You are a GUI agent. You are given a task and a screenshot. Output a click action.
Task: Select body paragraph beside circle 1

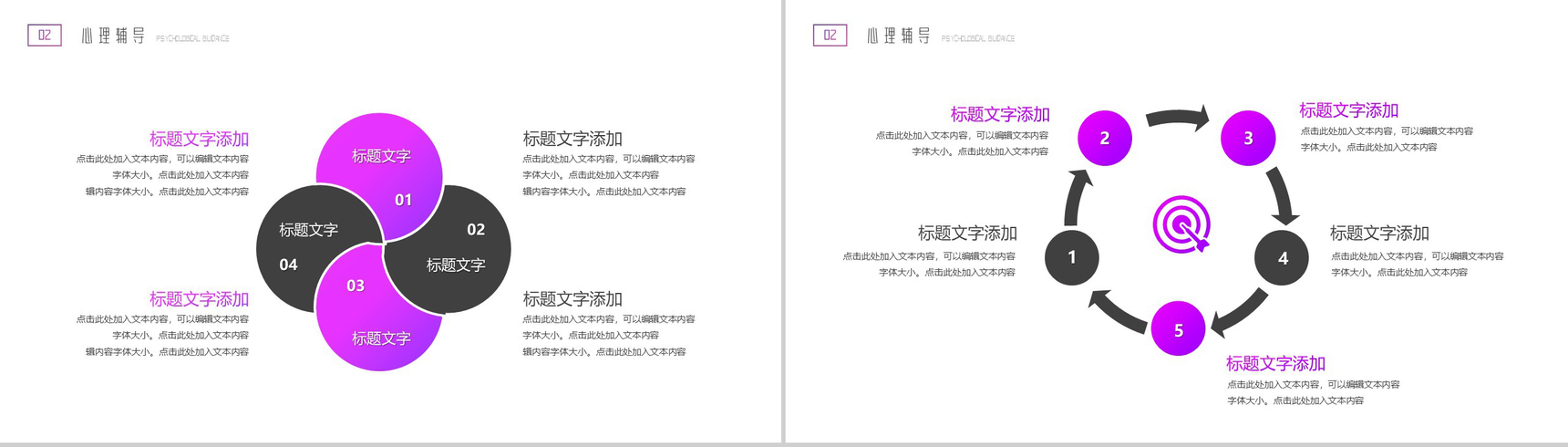929,265
